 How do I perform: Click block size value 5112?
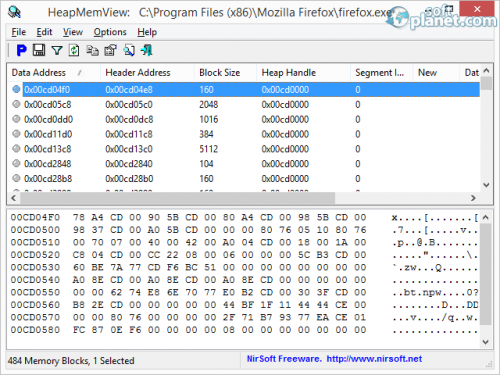click(x=209, y=149)
